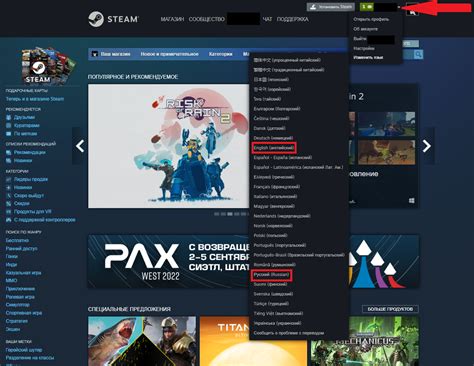This screenshot has width=474, height=366.
Task: Select Magyar (венгерский) language option
Action: pyautogui.click(x=274, y=206)
